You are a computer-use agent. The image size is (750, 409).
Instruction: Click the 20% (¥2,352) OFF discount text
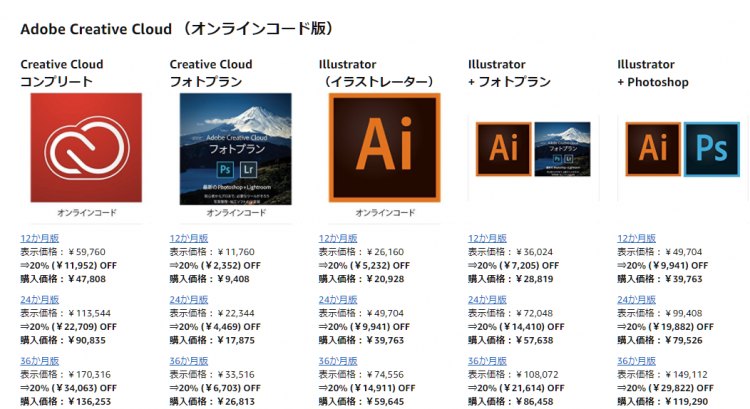215,265
